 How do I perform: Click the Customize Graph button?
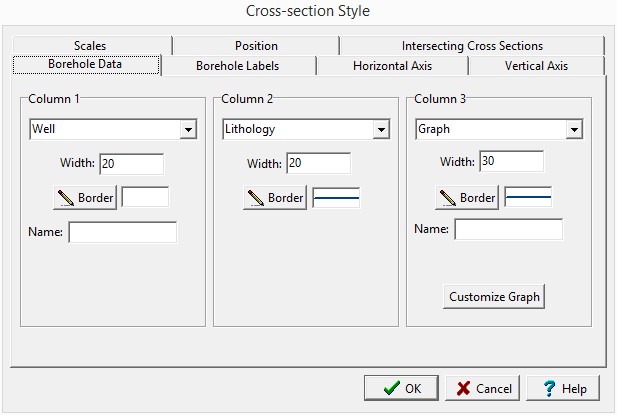pyautogui.click(x=494, y=297)
